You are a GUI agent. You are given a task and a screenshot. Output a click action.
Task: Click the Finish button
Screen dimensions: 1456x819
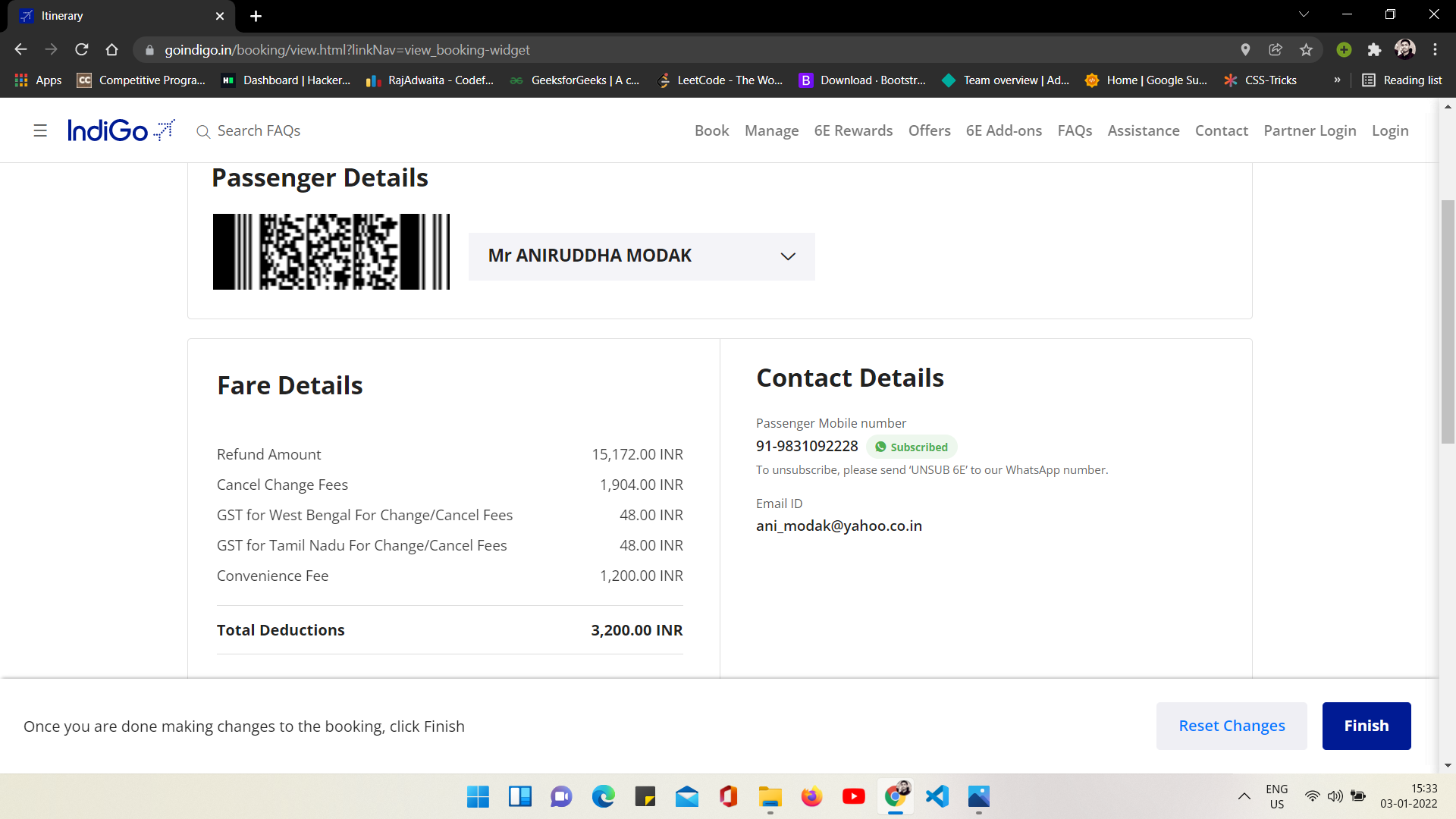pos(1366,726)
